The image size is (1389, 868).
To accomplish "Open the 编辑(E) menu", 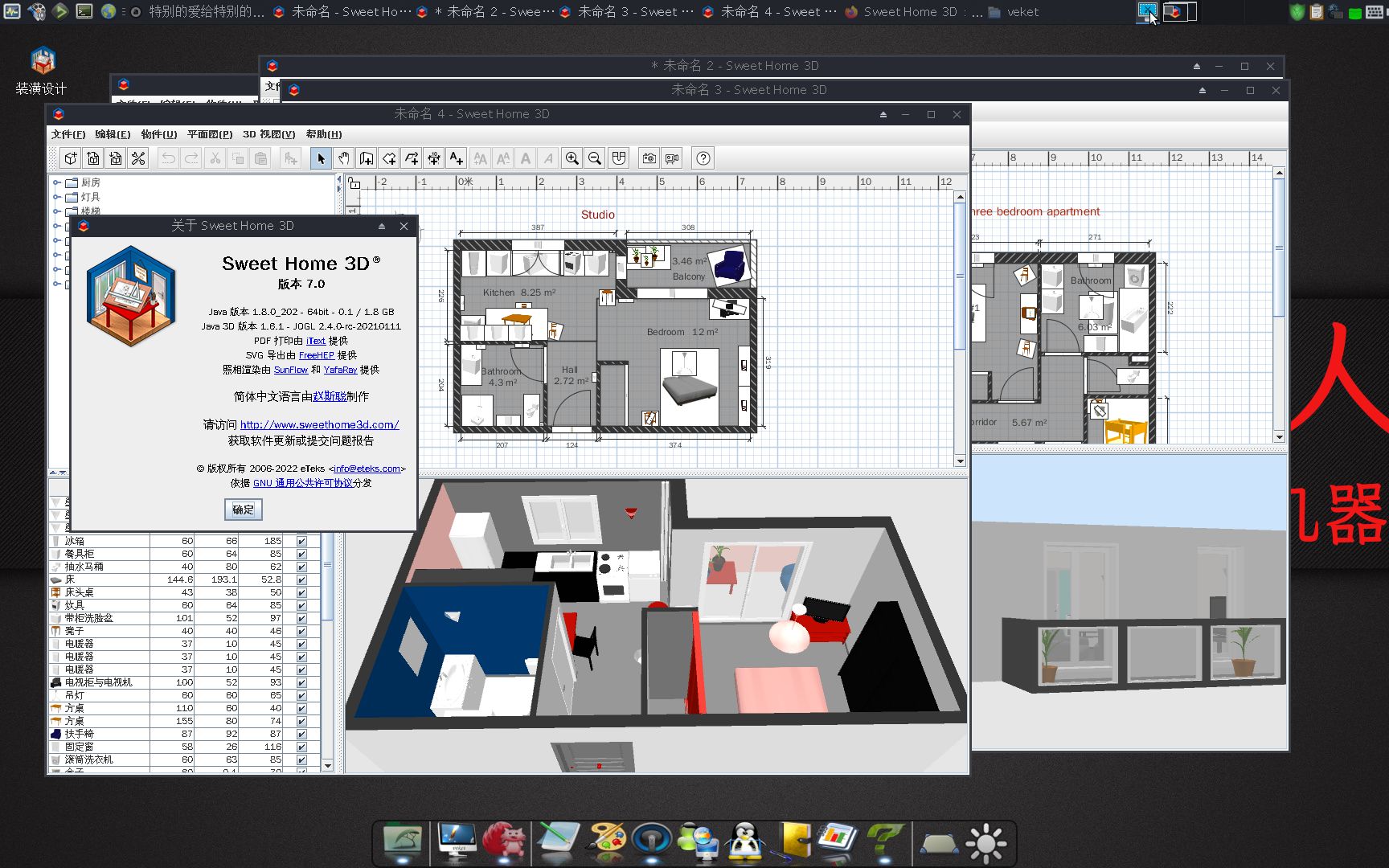I will pos(113,134).
